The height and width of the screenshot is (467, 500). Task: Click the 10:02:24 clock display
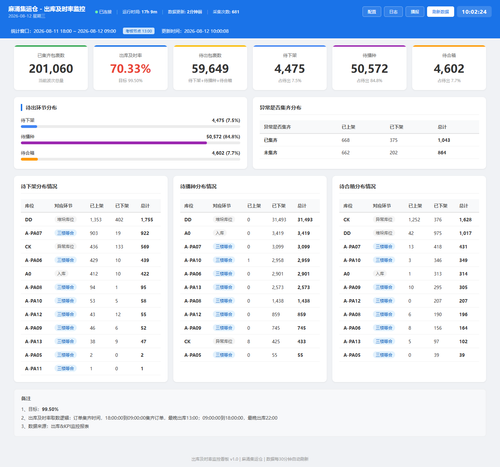point(474,12)
